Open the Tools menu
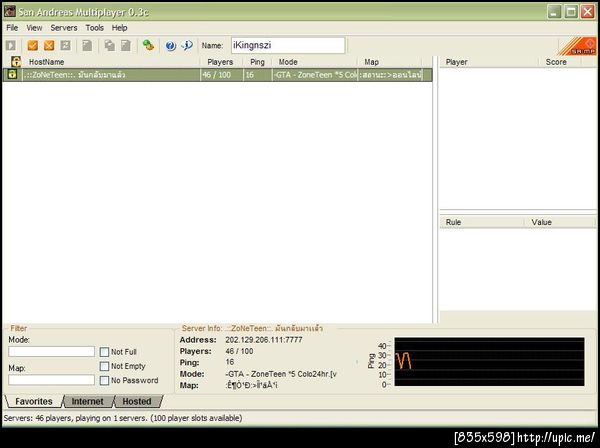The width and height of the screenshot is (600, 448). (x=95, y=28)
